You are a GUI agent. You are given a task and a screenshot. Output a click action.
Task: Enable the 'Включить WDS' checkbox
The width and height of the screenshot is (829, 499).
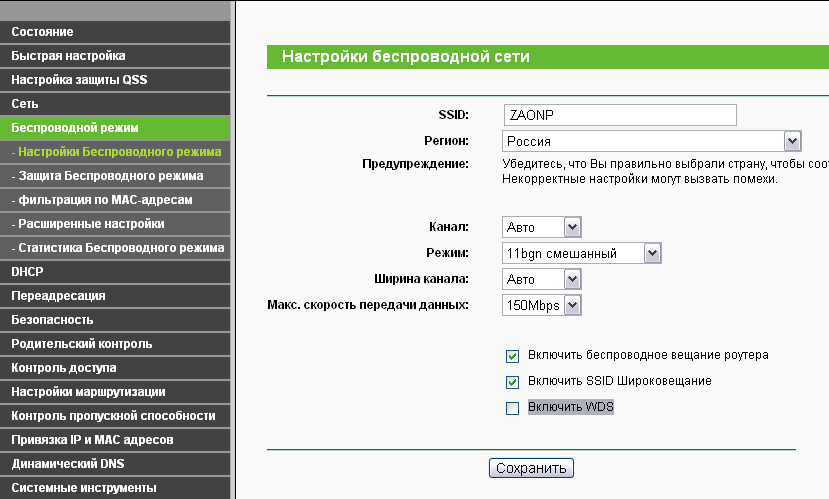click(x=513, y=408)
